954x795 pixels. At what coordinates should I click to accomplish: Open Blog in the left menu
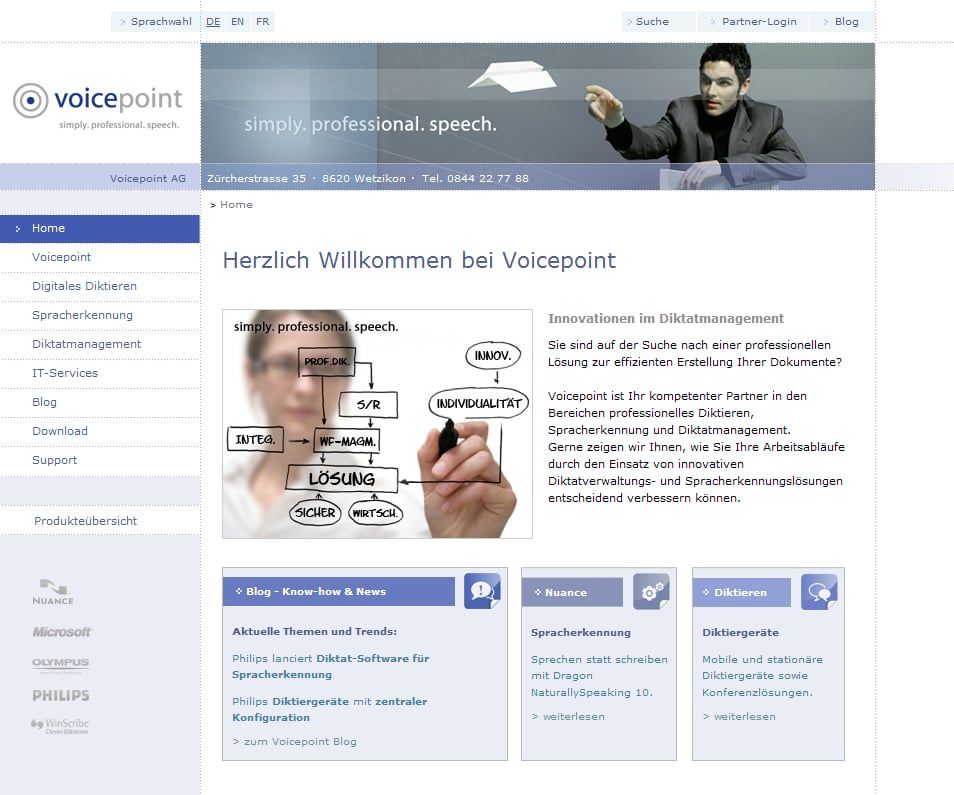pyautogui.click(x=100, y=402)
